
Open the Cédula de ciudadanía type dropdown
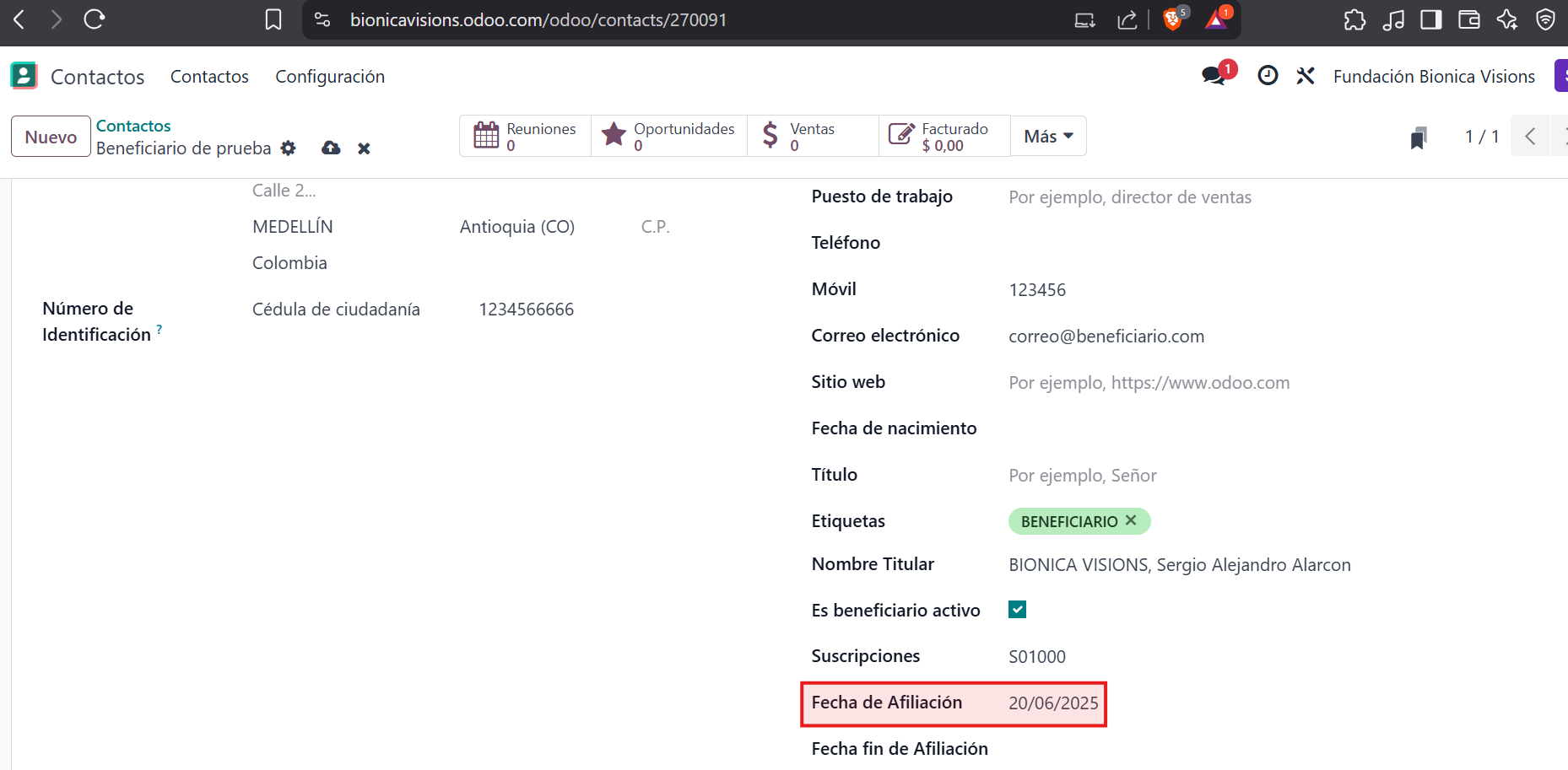(336, 310)
